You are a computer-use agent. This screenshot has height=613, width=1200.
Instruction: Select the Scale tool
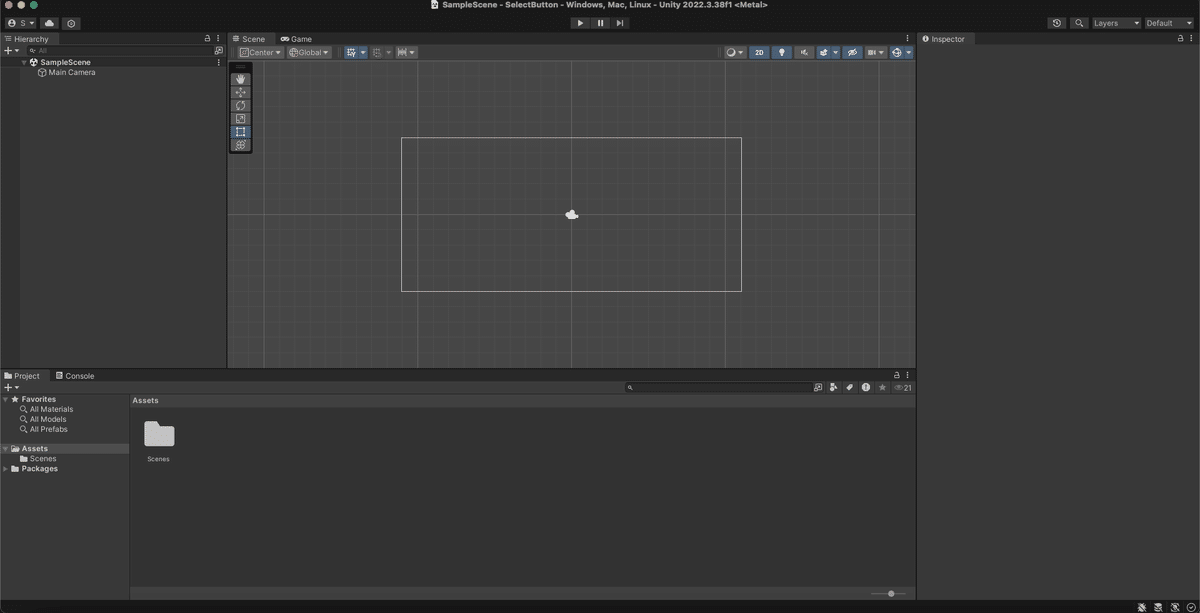(x=240, y=118)
